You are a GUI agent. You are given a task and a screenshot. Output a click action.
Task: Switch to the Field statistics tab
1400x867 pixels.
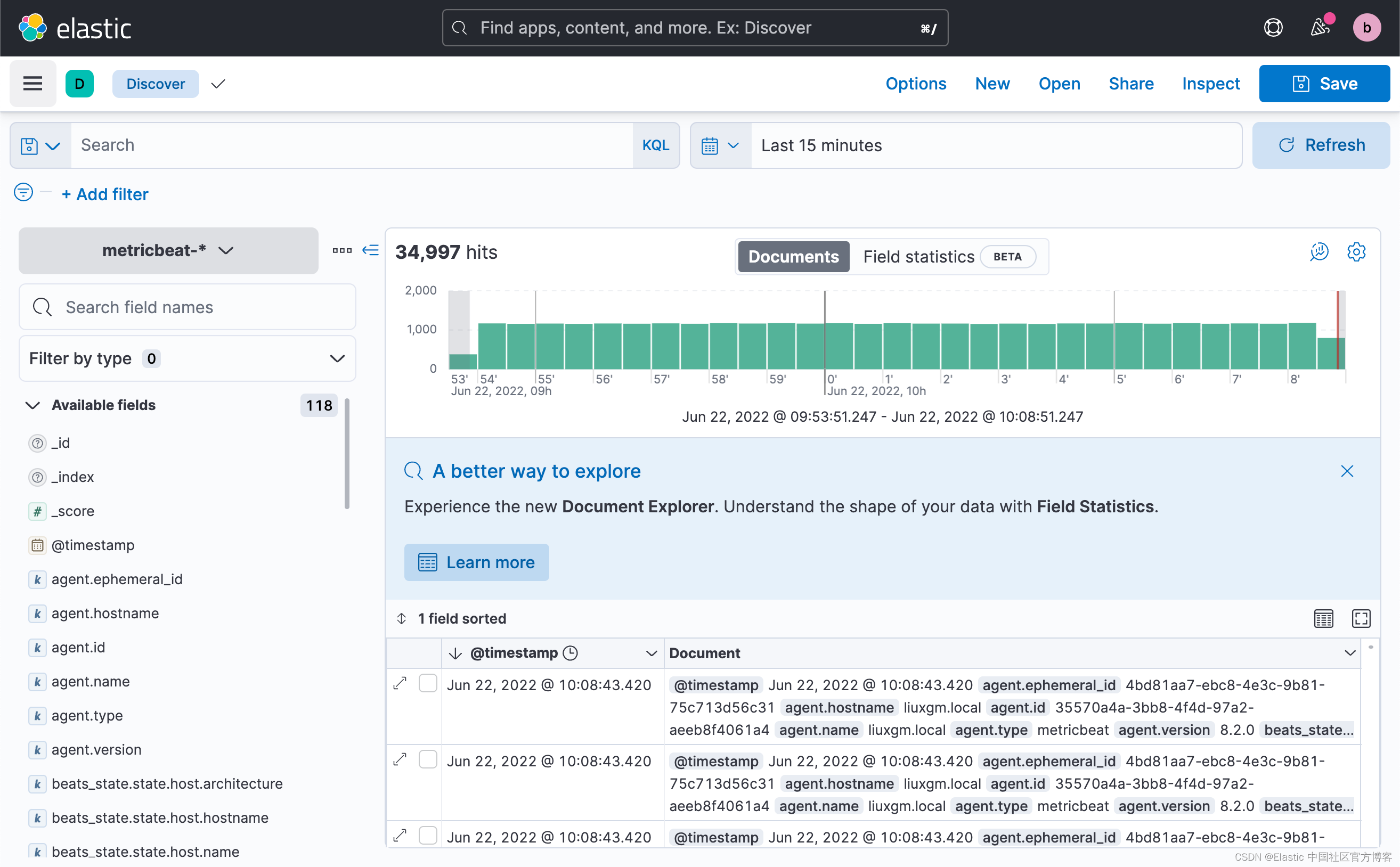tap(918, 256)
